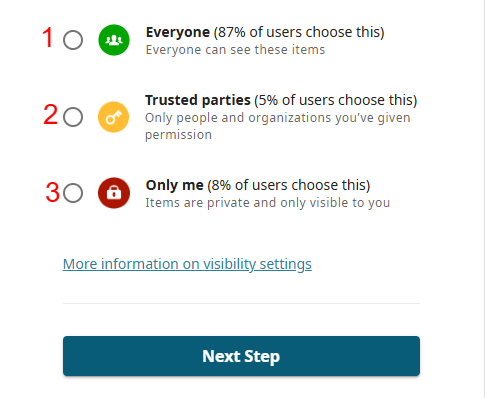Click 'Items are private' description text
This screenshot has height=398, width=485.
(x=268, y=203)
